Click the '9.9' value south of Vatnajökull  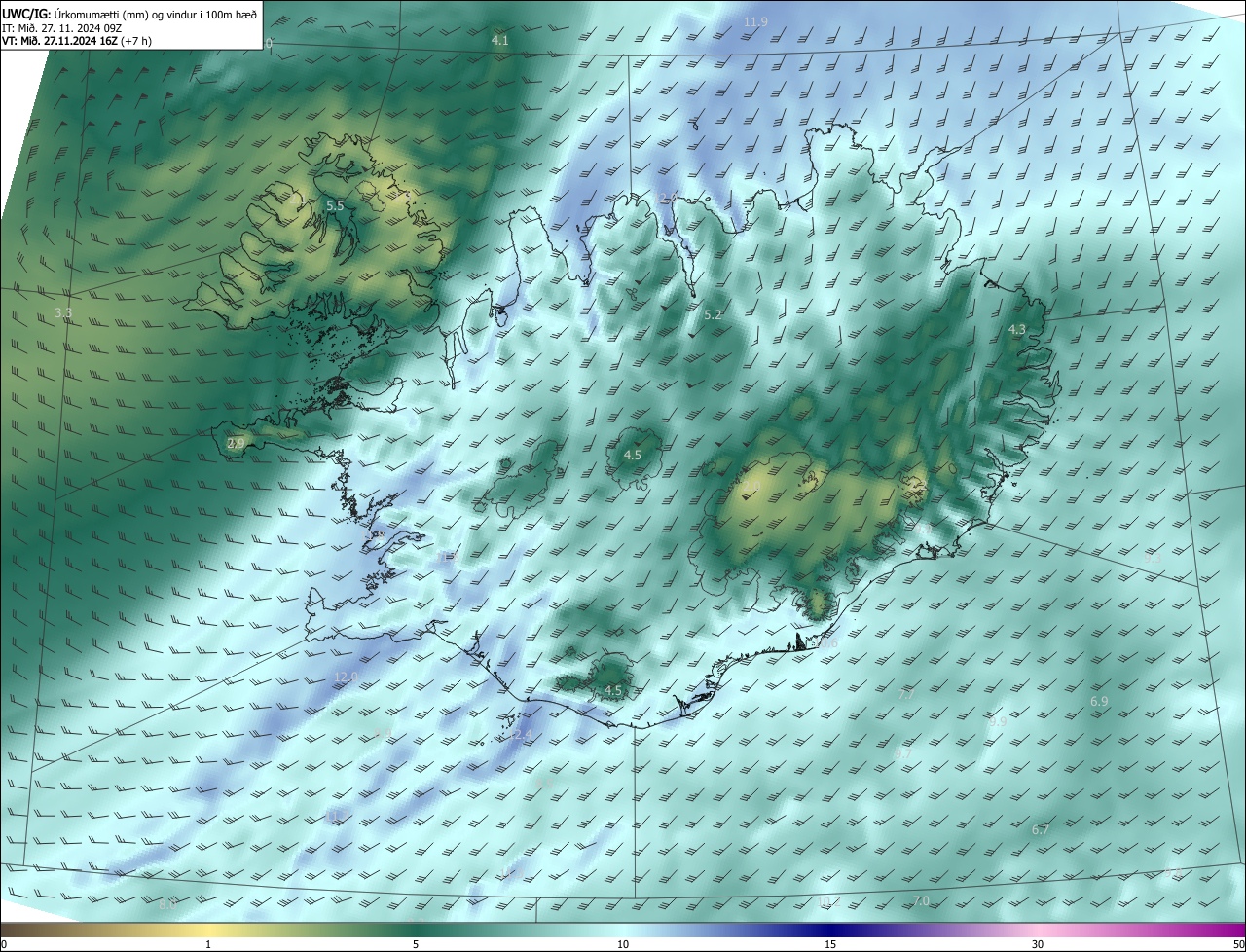tap(998, 721)
